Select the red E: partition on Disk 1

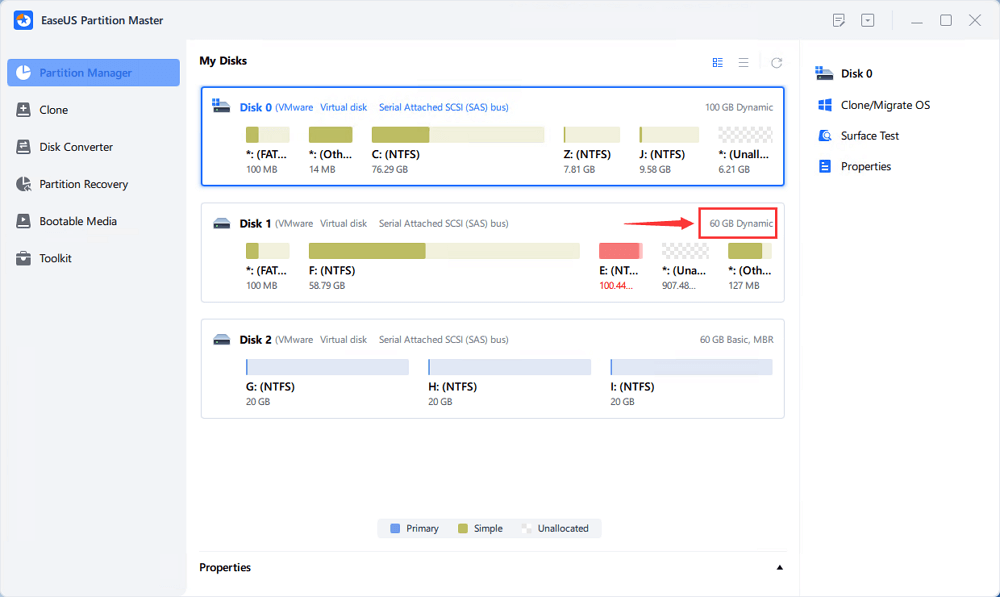[619, 251]
